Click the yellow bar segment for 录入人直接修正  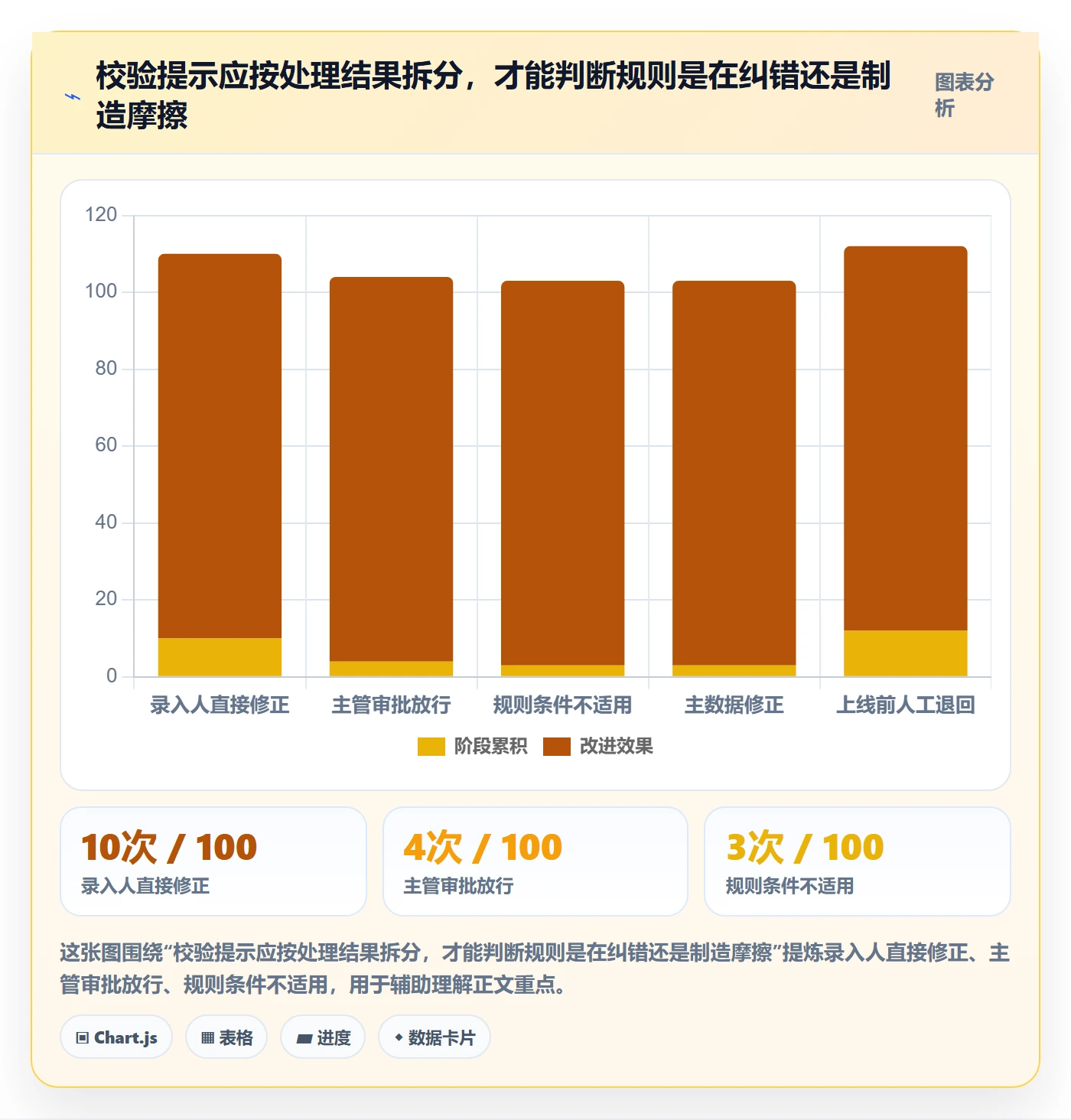(x=220, y=657)
